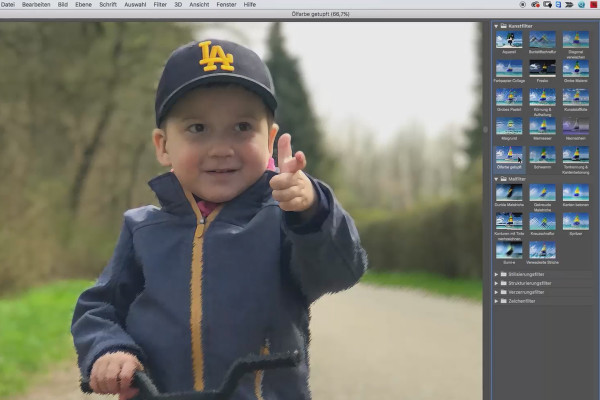Choose the Buntstiftschraffur filter thumbnail
The height and width of the screenshot is (400, 600).
tap(542, 40)
